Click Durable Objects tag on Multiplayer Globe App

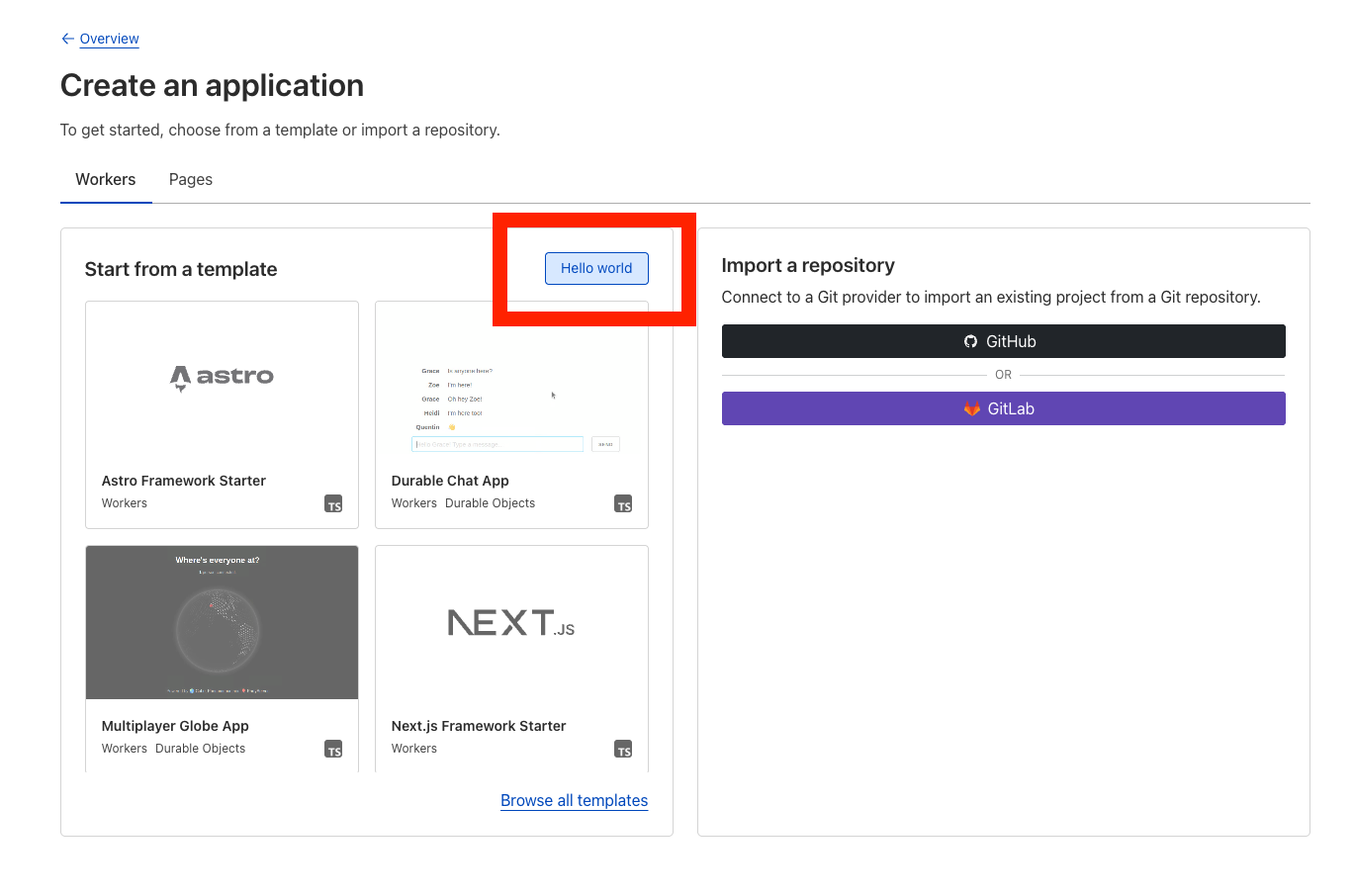tap(200, 749)
